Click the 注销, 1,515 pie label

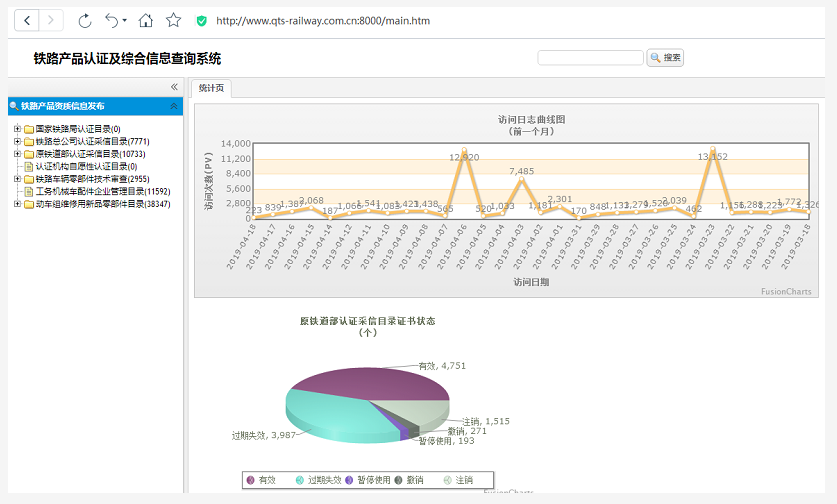coord(486,421)
